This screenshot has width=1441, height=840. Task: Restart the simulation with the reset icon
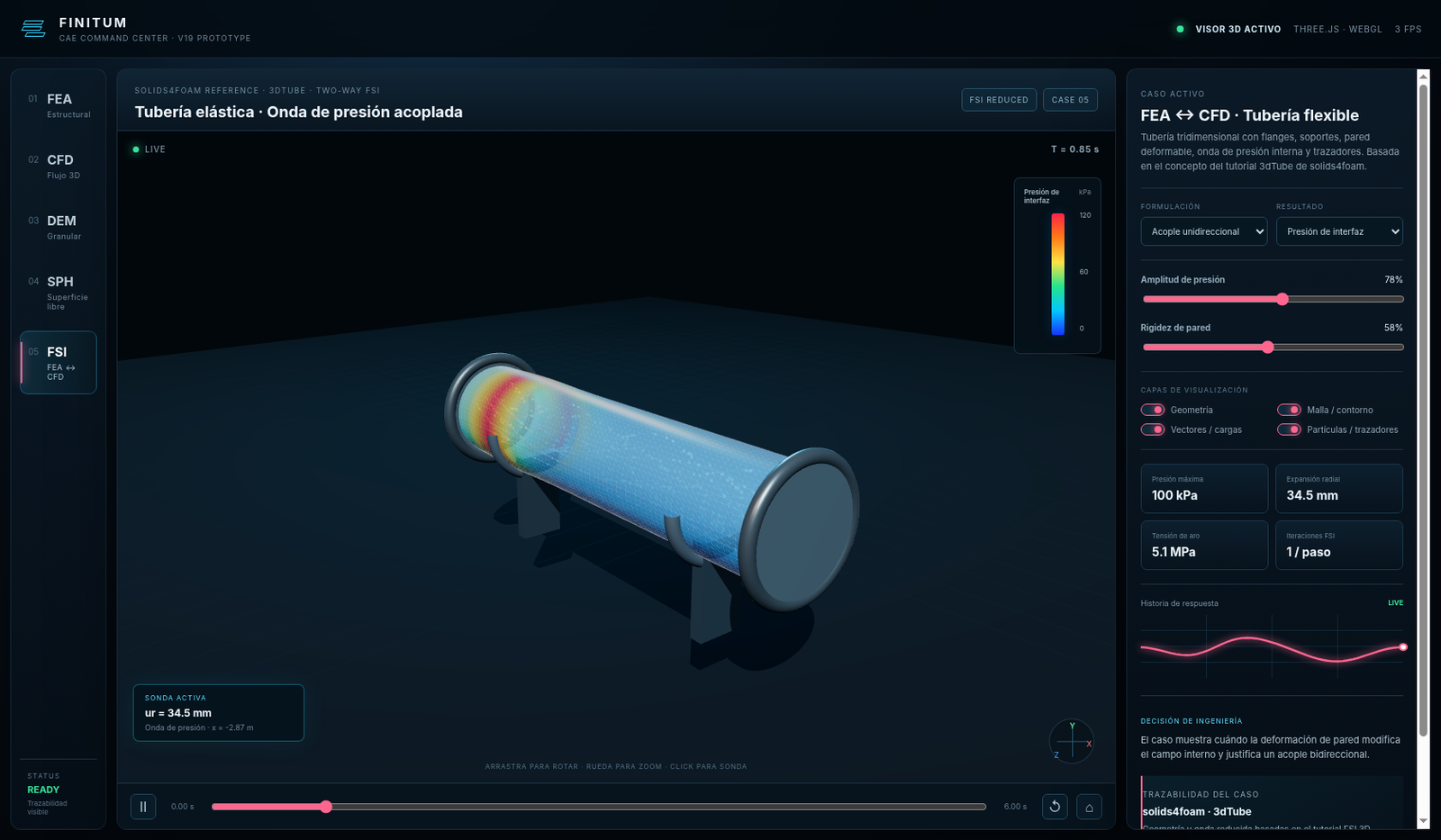[x=1055, y=807]
